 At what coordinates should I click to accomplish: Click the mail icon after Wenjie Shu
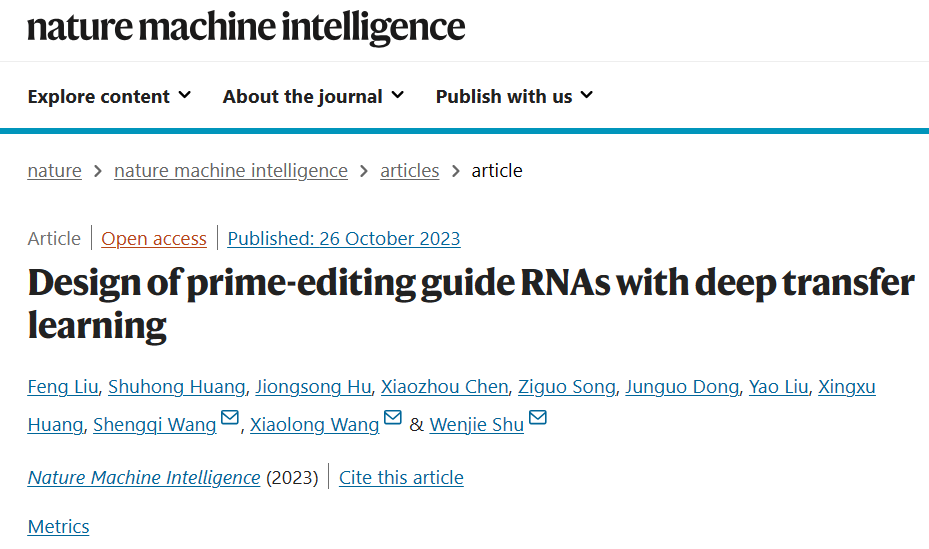coord(537,418)
